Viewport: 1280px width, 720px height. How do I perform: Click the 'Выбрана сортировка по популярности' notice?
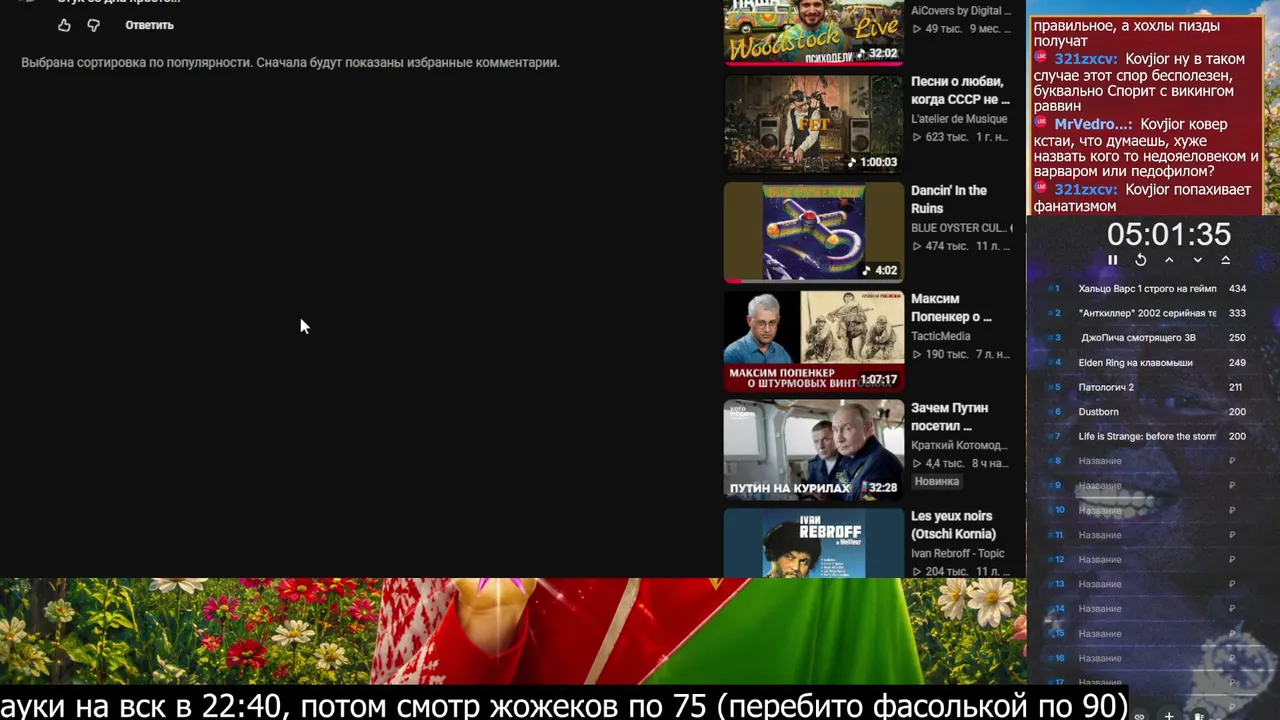click(290, 62)
